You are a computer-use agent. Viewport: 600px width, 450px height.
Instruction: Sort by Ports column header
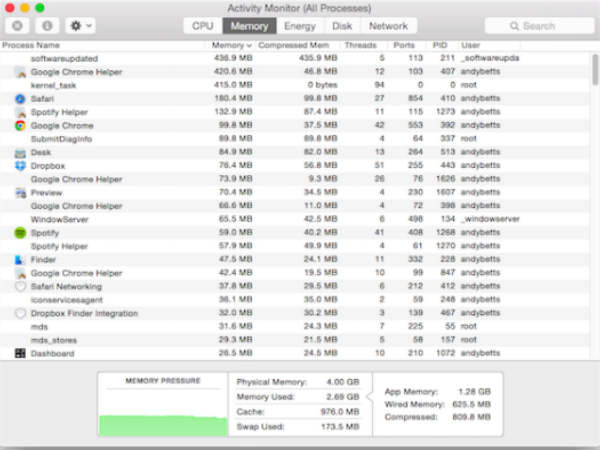pos(404,45)
